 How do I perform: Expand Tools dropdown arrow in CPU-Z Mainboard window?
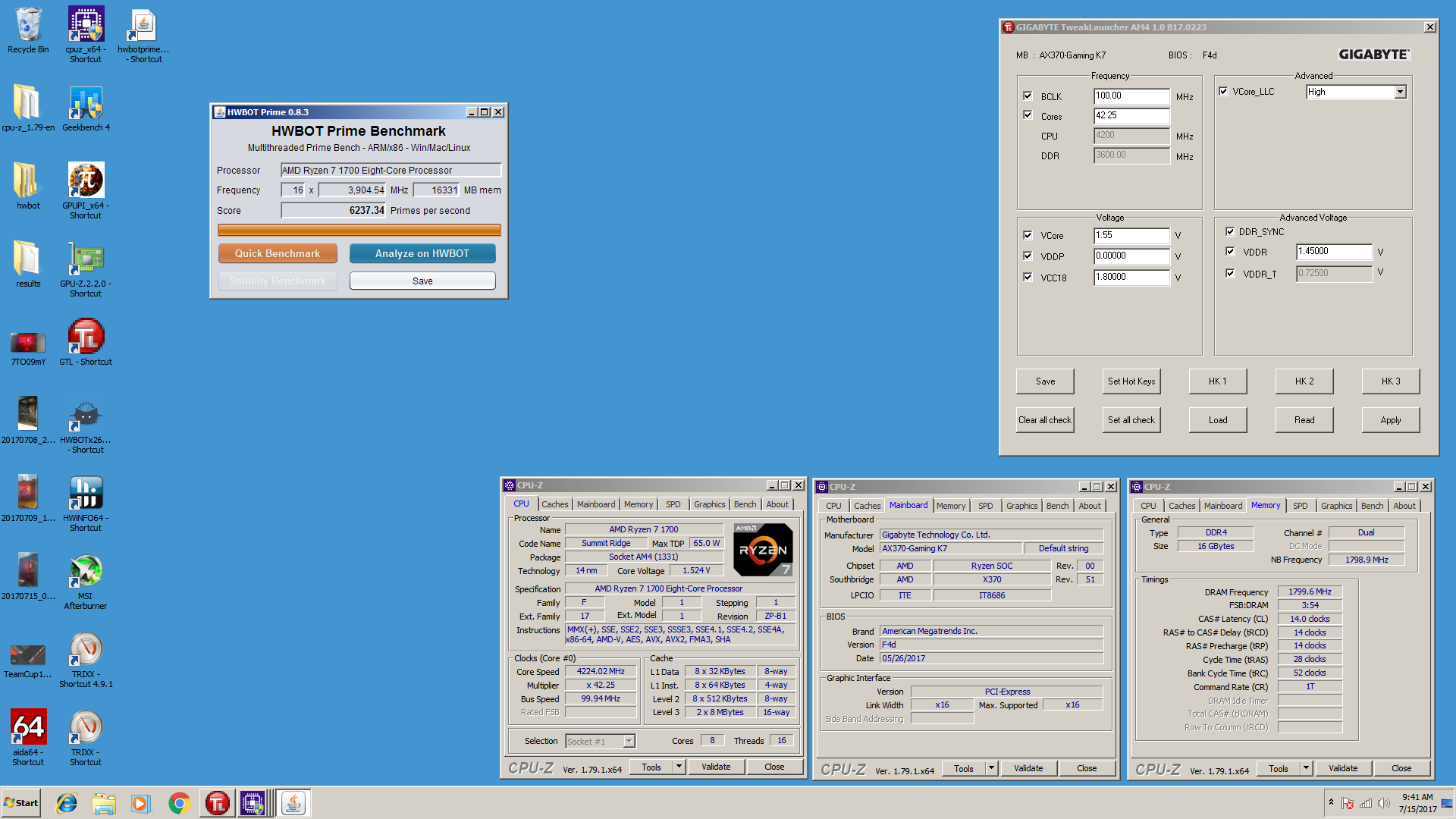[992, 768]
